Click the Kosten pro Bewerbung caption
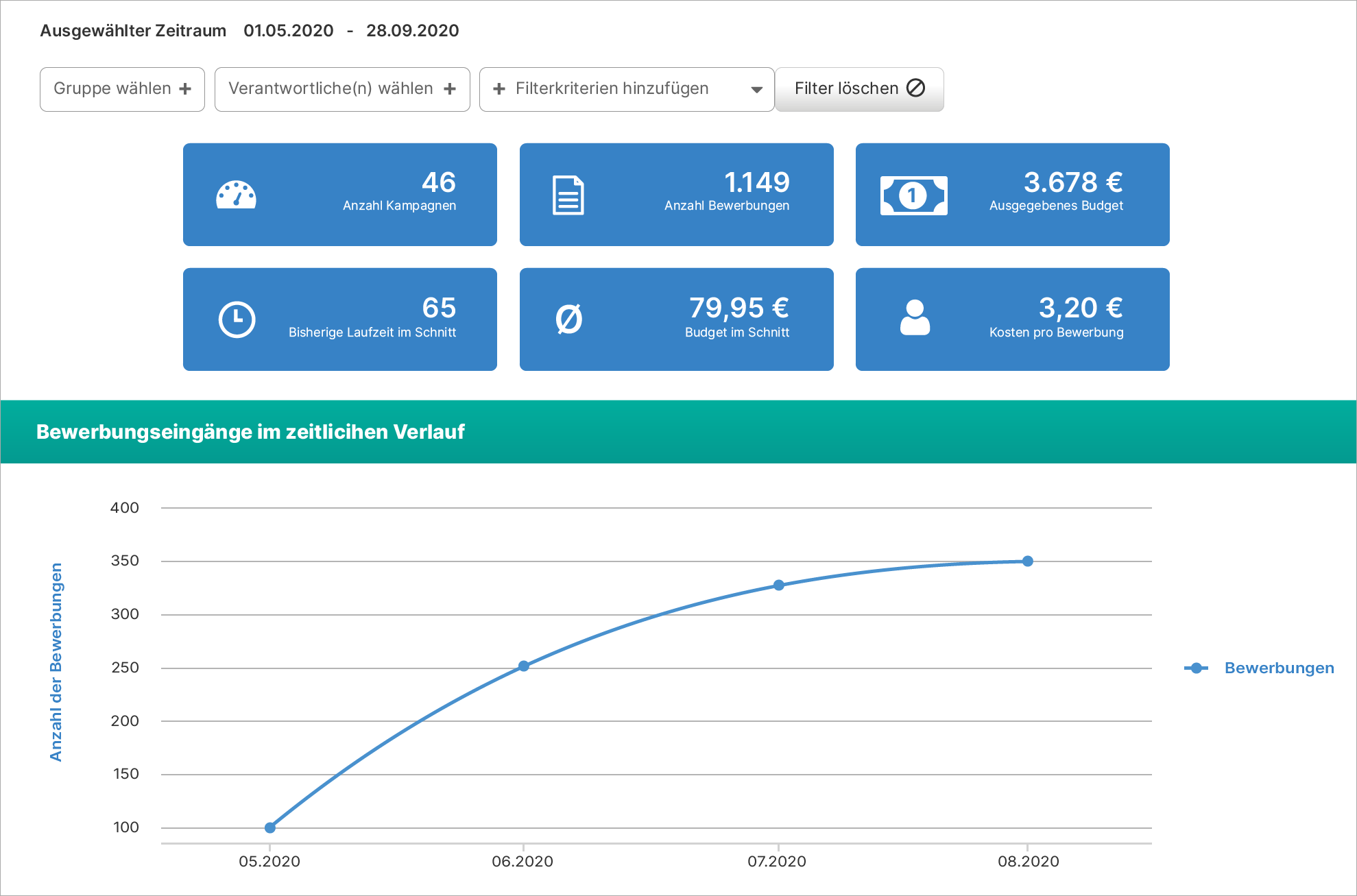 coord(1056,332)
